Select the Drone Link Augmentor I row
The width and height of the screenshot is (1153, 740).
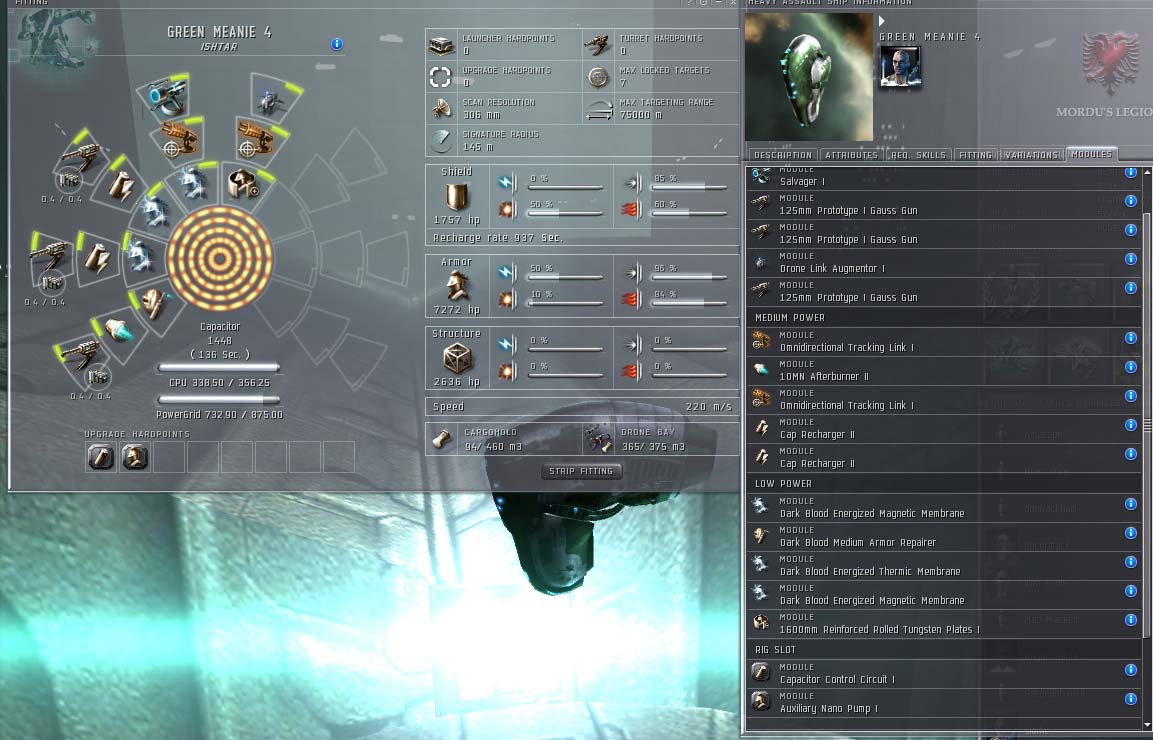point(943,263)
